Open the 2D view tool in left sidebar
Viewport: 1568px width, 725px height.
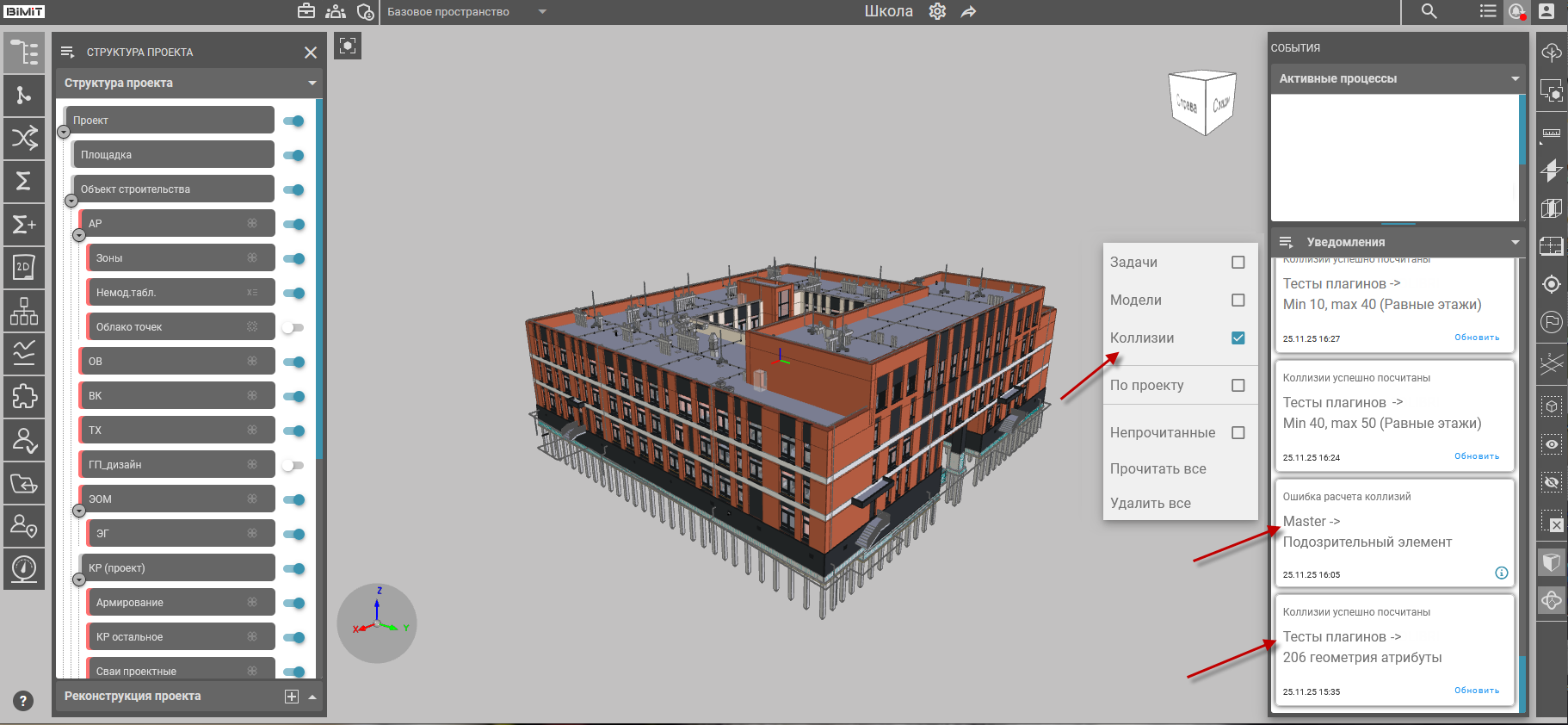(x=23, y=268)
